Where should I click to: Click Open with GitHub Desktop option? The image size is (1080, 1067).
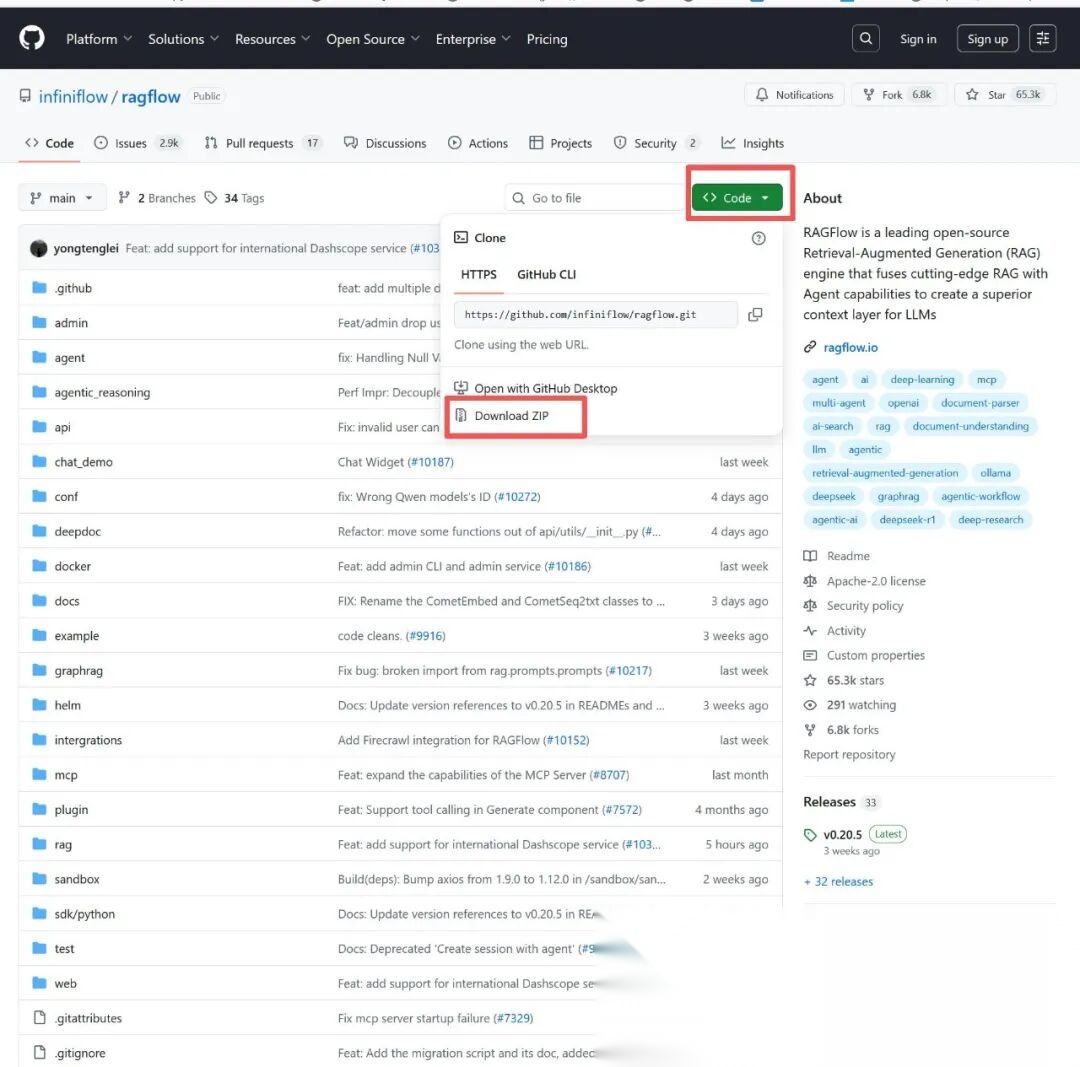tap(537, 389)
